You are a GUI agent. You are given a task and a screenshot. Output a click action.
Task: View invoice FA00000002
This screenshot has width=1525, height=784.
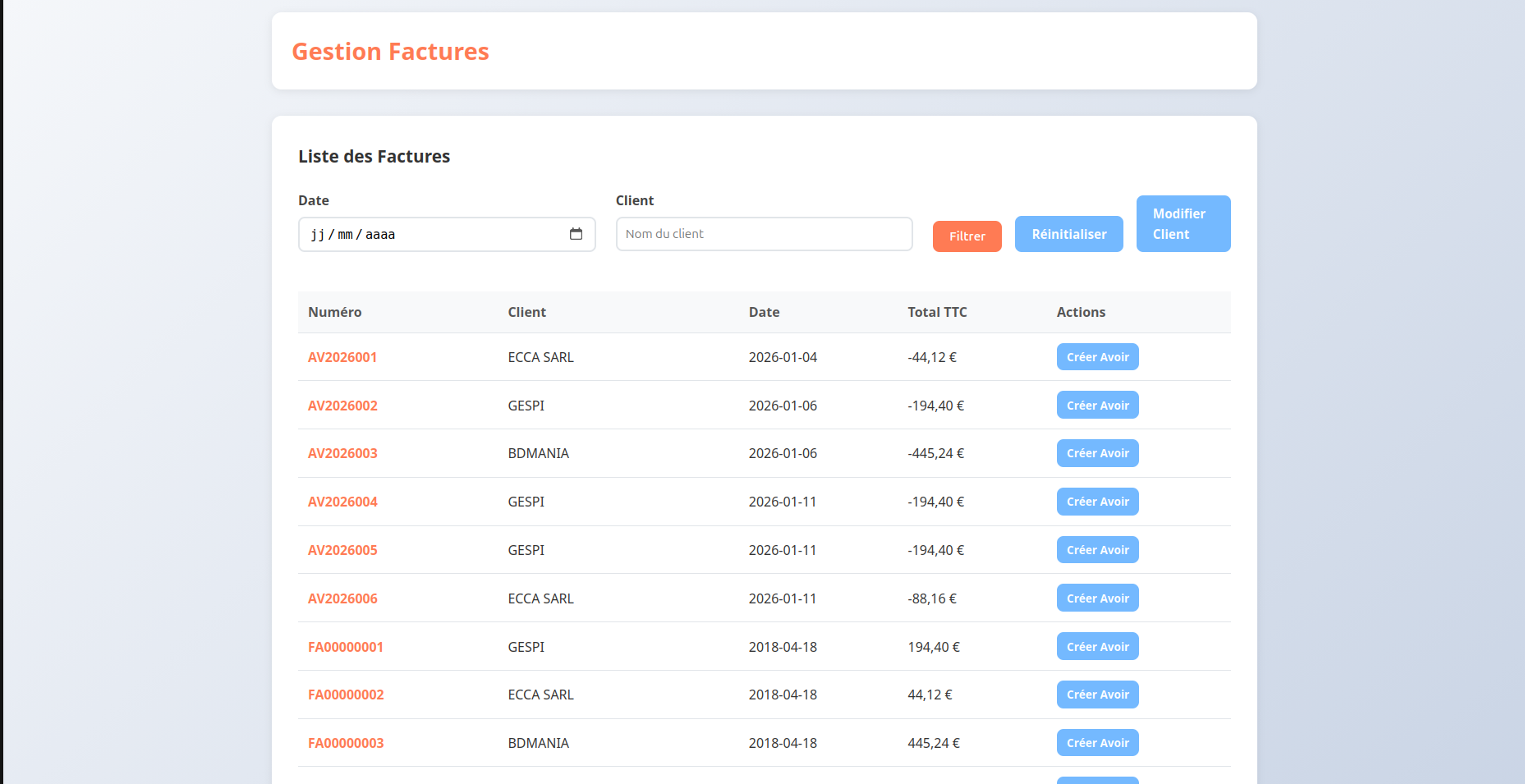pos(346,695)
